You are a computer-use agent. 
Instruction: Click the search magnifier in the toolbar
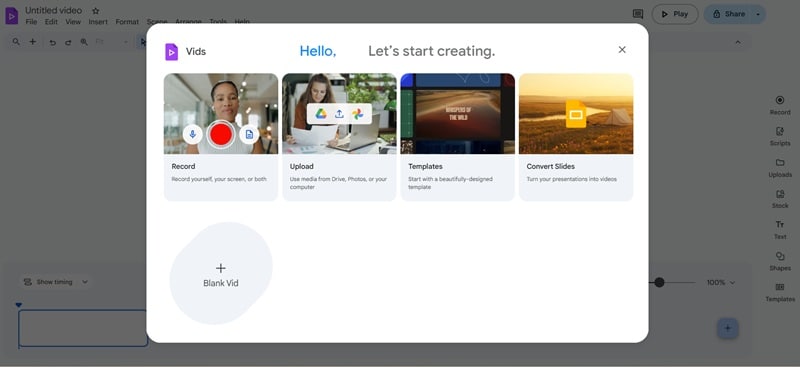(16, 42)
